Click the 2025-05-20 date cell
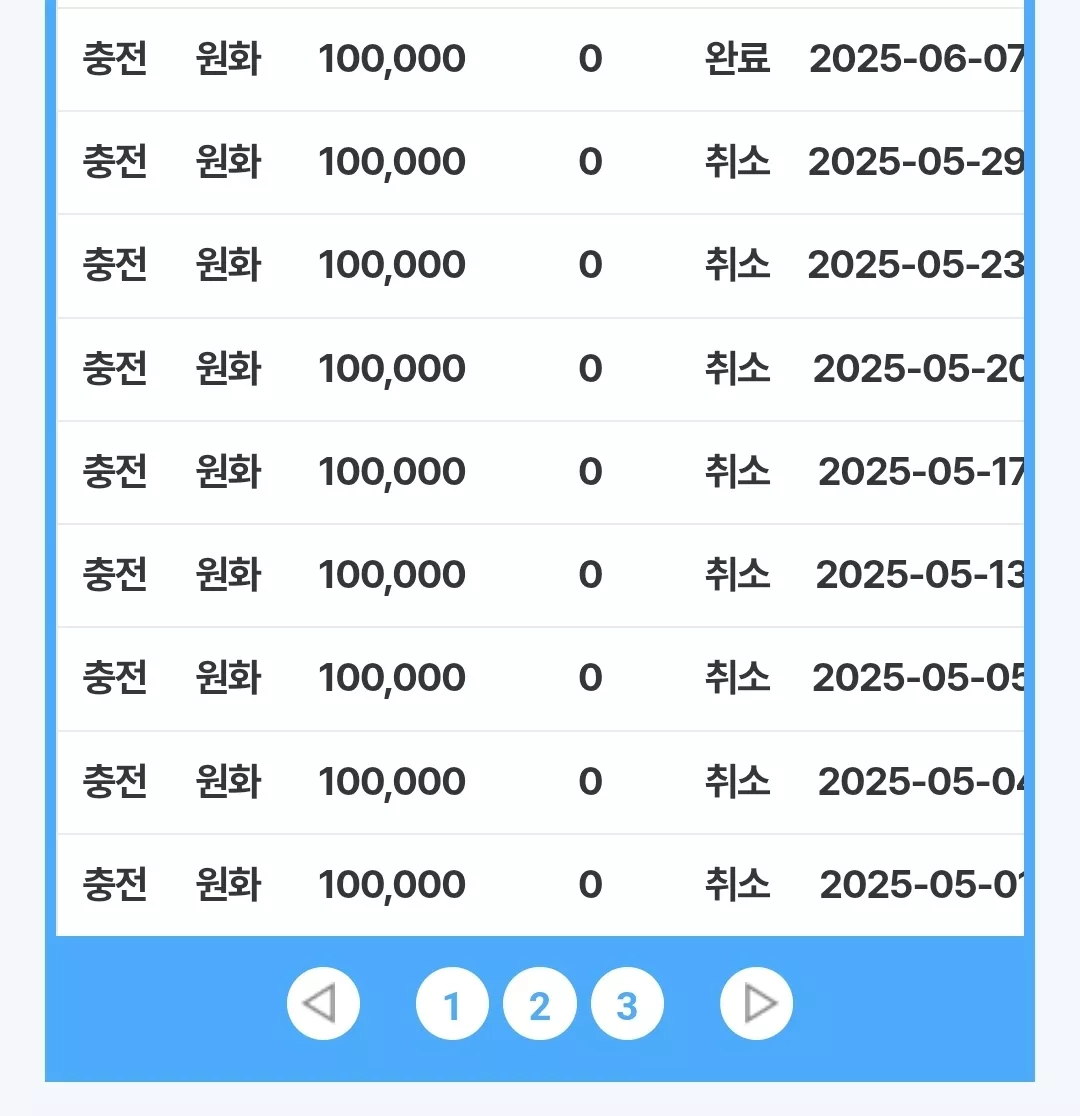The height and width of the screenshot is (1116, 1080). 918,369
